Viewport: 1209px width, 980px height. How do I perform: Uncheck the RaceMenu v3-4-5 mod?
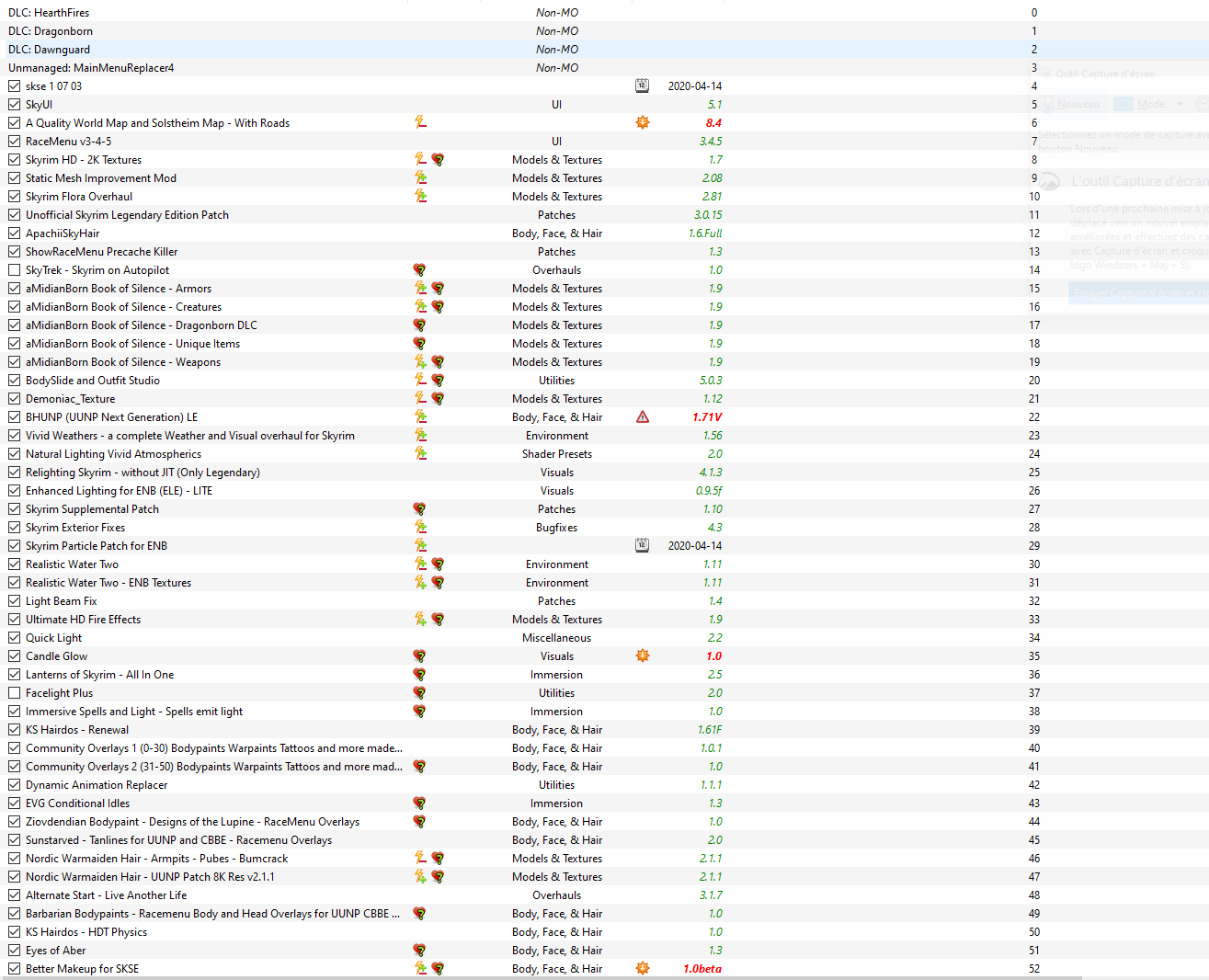pyautogui.click(x=14, y=141)
